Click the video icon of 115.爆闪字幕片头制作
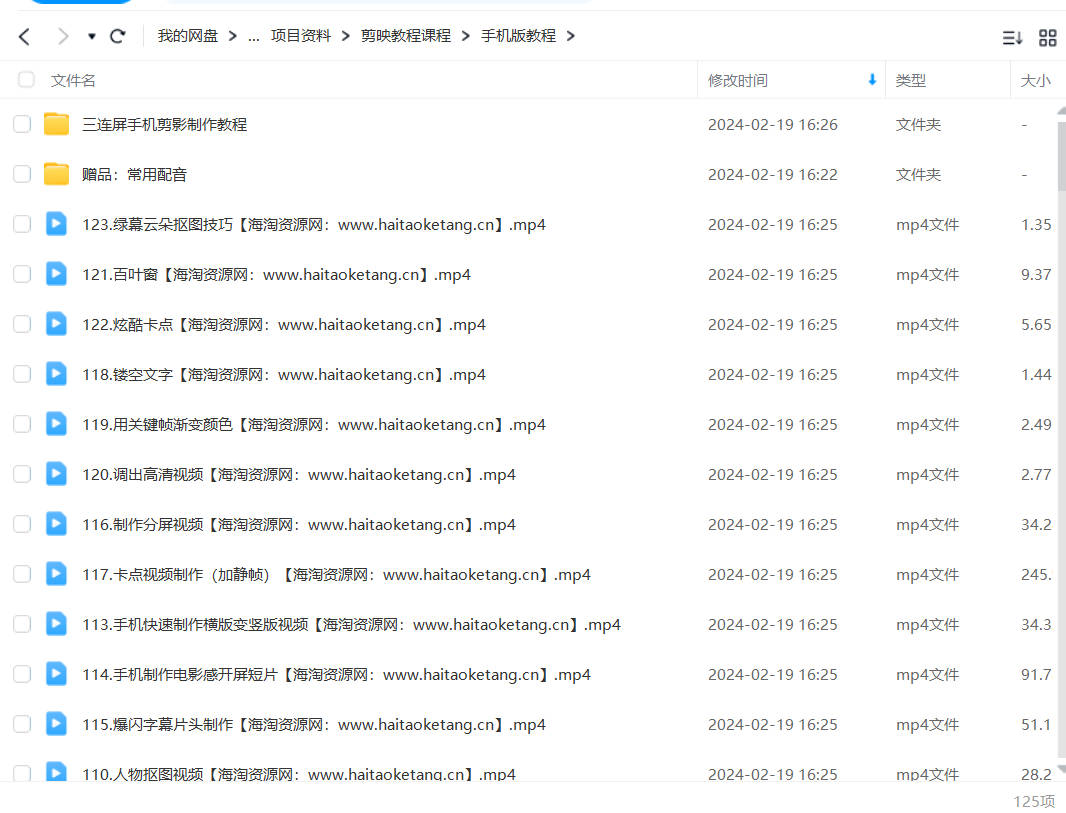 (56, 723)
